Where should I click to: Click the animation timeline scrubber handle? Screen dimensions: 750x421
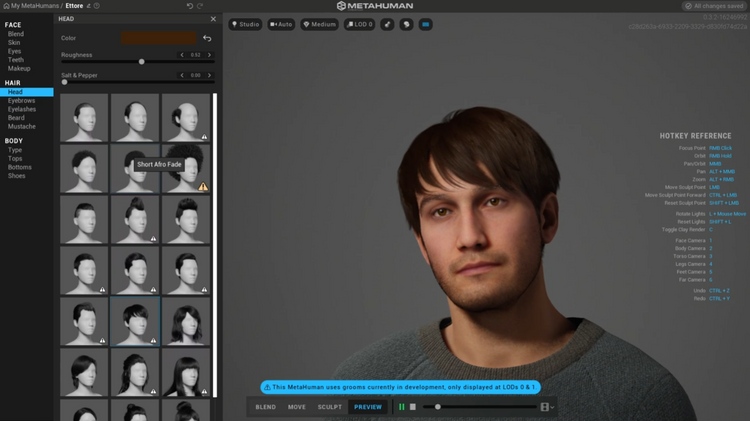437,407
